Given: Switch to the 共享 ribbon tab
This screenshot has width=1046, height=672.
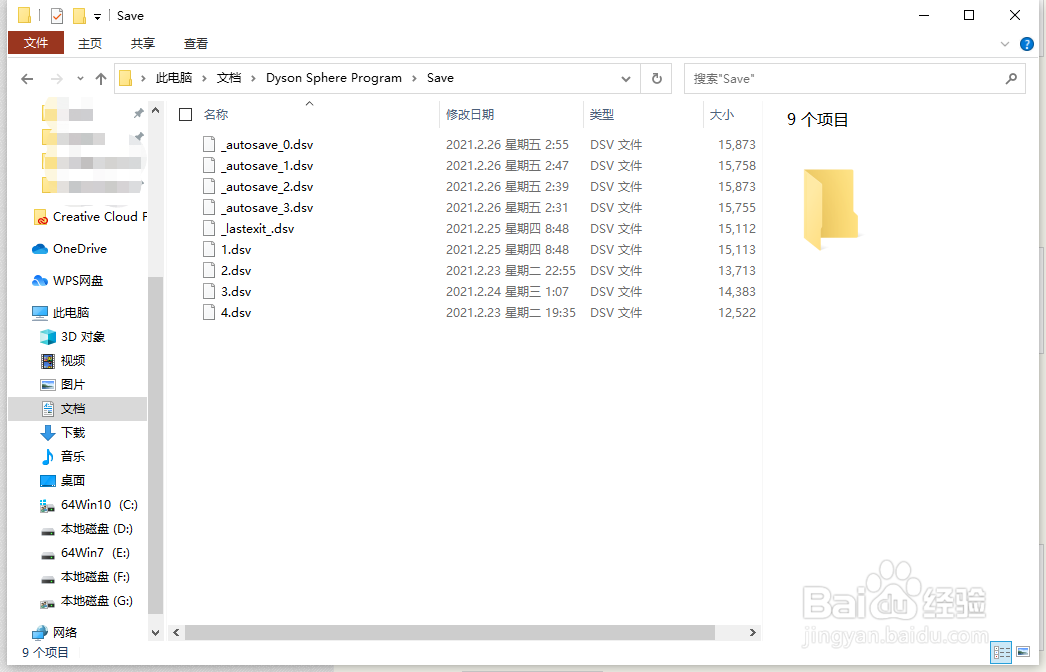Looking at the screenshot, I should (142, 43).
